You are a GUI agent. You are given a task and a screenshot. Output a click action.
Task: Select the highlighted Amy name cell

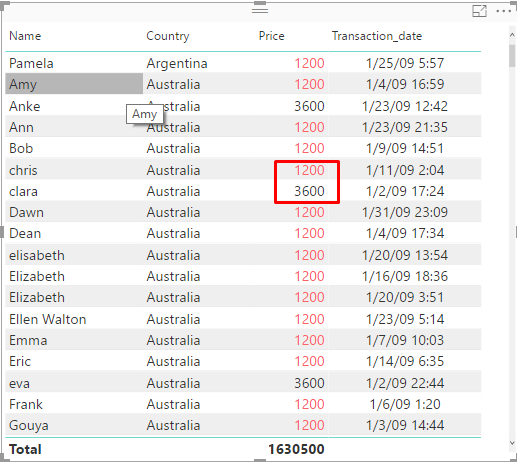pyautogui.click(x=74, y=84)
